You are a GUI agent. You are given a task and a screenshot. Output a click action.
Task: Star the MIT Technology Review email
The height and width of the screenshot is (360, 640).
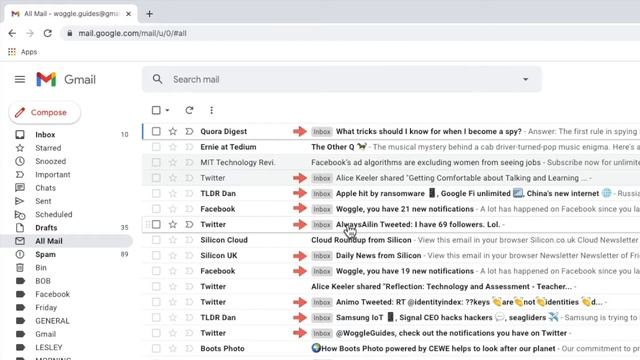173,162
